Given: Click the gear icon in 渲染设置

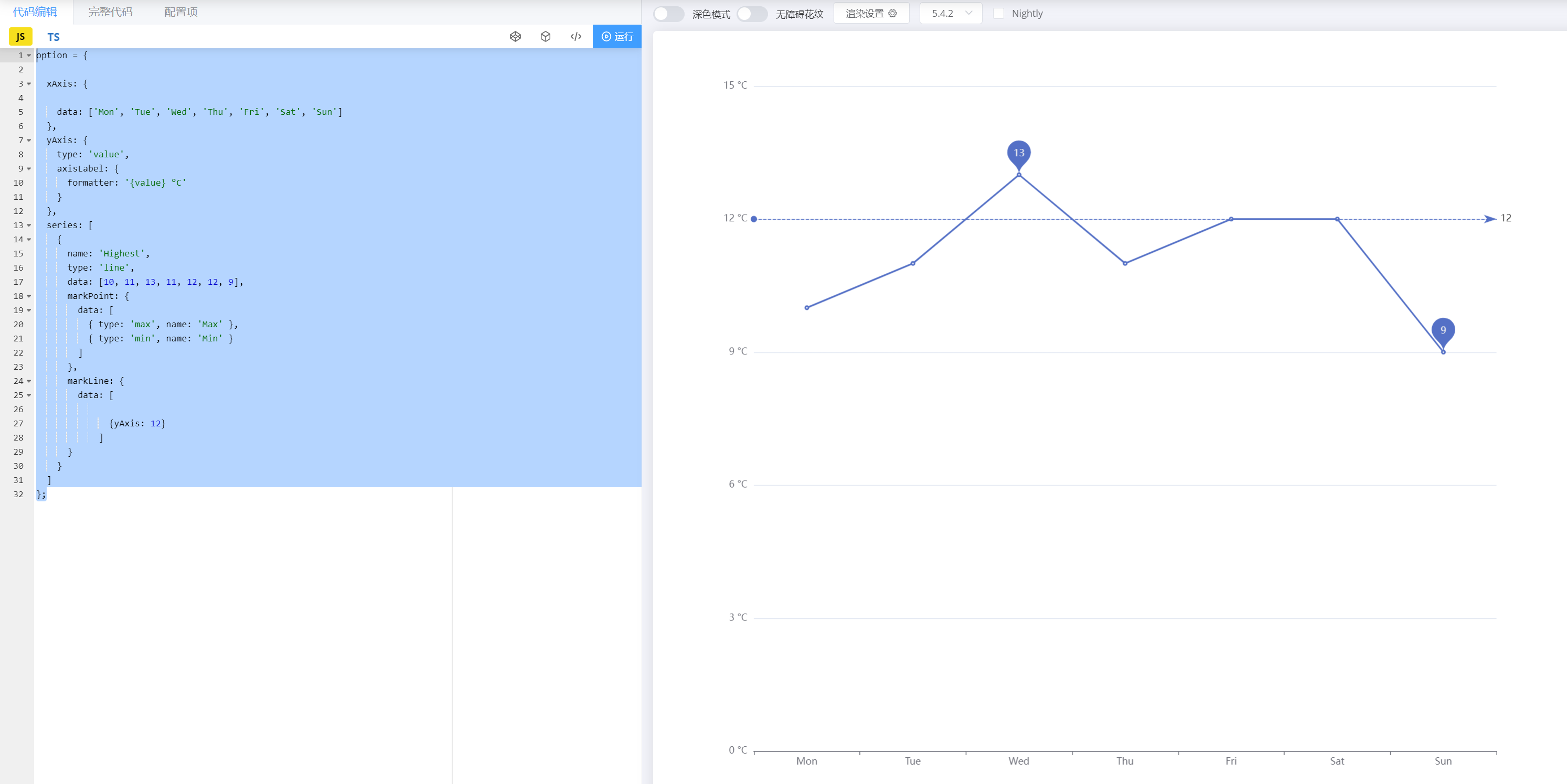Looking at the screenshot, I should 892,13.
